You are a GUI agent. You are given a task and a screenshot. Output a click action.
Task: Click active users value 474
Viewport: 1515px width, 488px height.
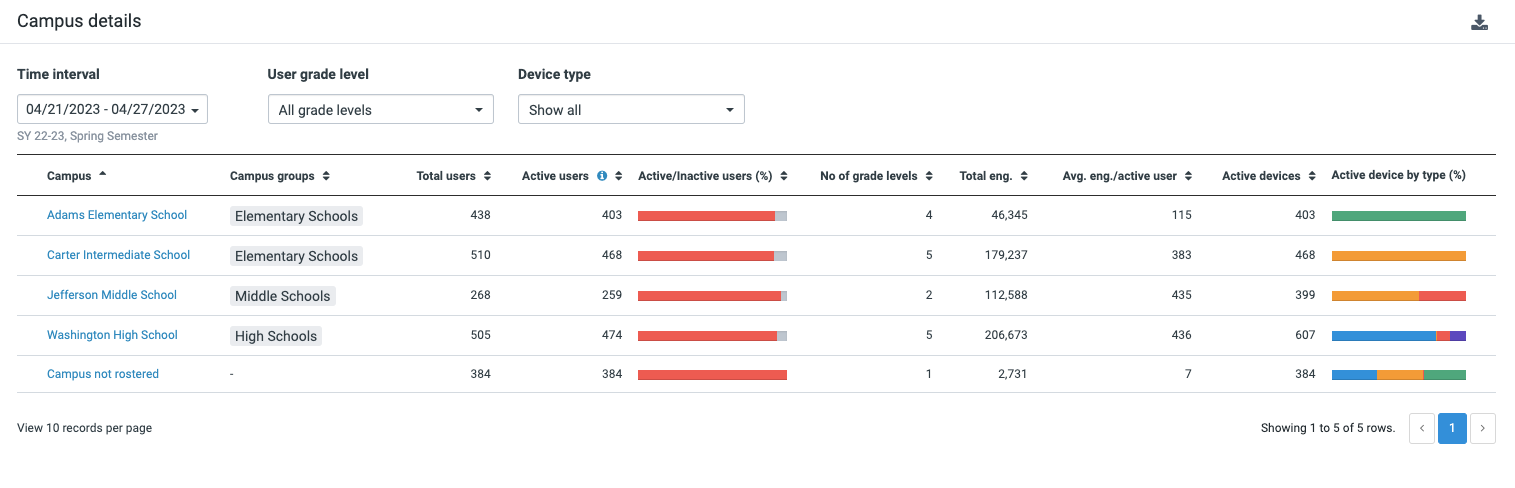coord(612,335)
